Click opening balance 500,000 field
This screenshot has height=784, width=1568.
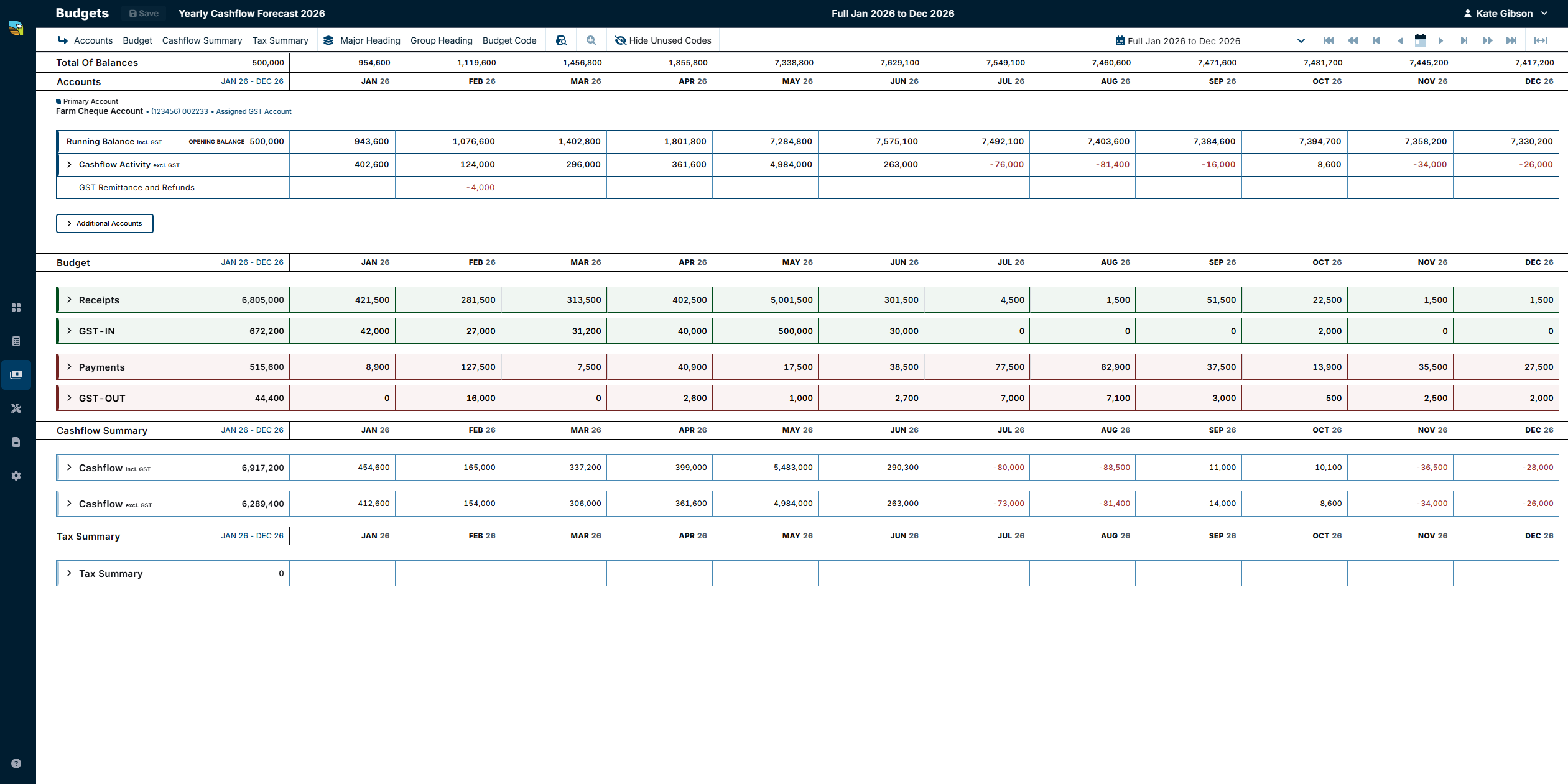267,141
